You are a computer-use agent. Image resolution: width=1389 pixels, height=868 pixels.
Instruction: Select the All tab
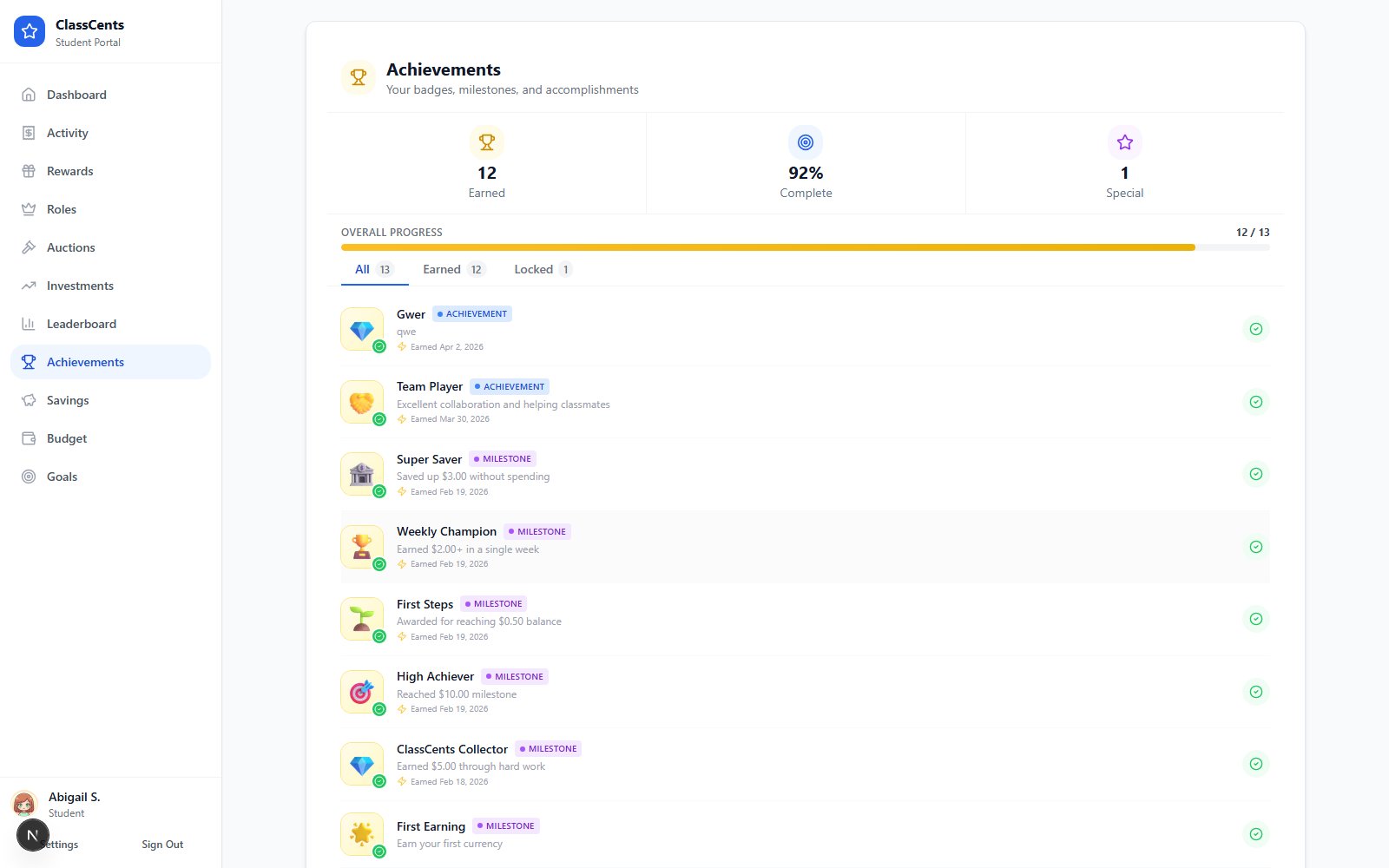click(x=374, y=269)
